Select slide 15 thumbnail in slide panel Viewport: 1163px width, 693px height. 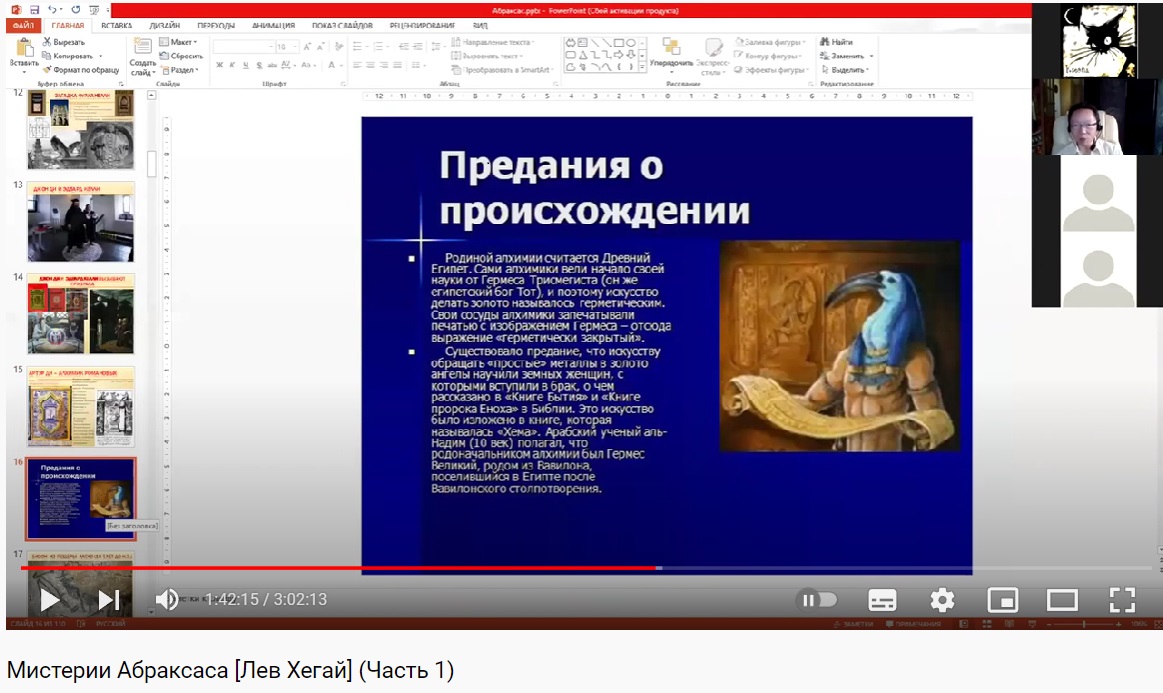click(81, 406)
